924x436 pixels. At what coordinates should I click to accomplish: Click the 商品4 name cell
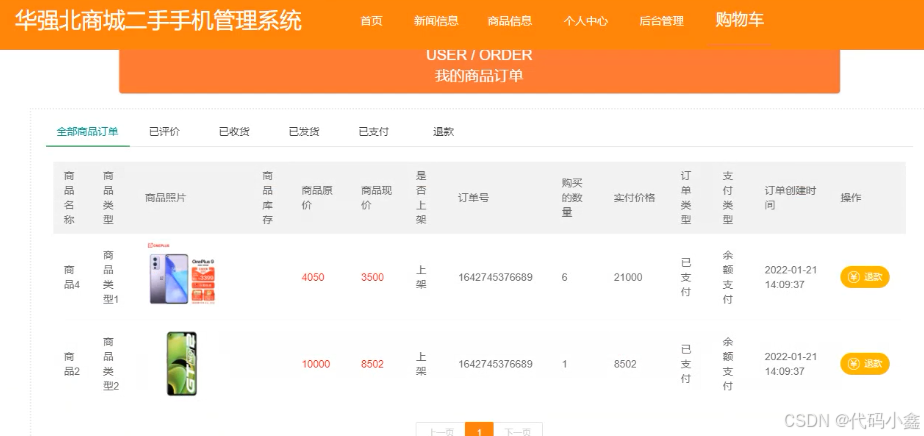pos(72,278)
